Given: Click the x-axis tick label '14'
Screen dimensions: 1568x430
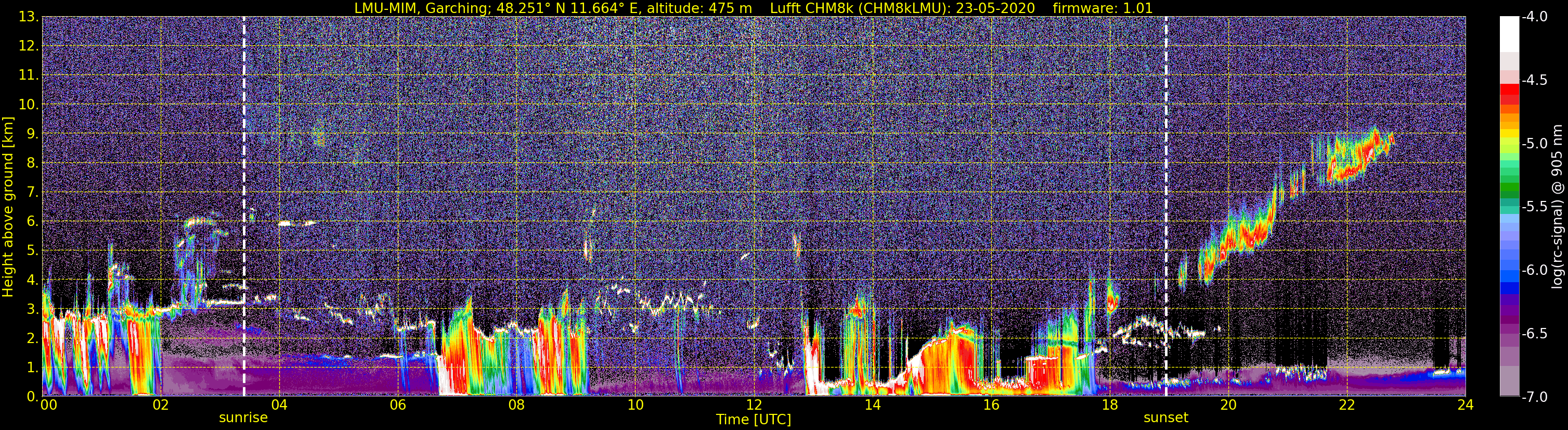Looking at the screenshot, I should (872, 405).
